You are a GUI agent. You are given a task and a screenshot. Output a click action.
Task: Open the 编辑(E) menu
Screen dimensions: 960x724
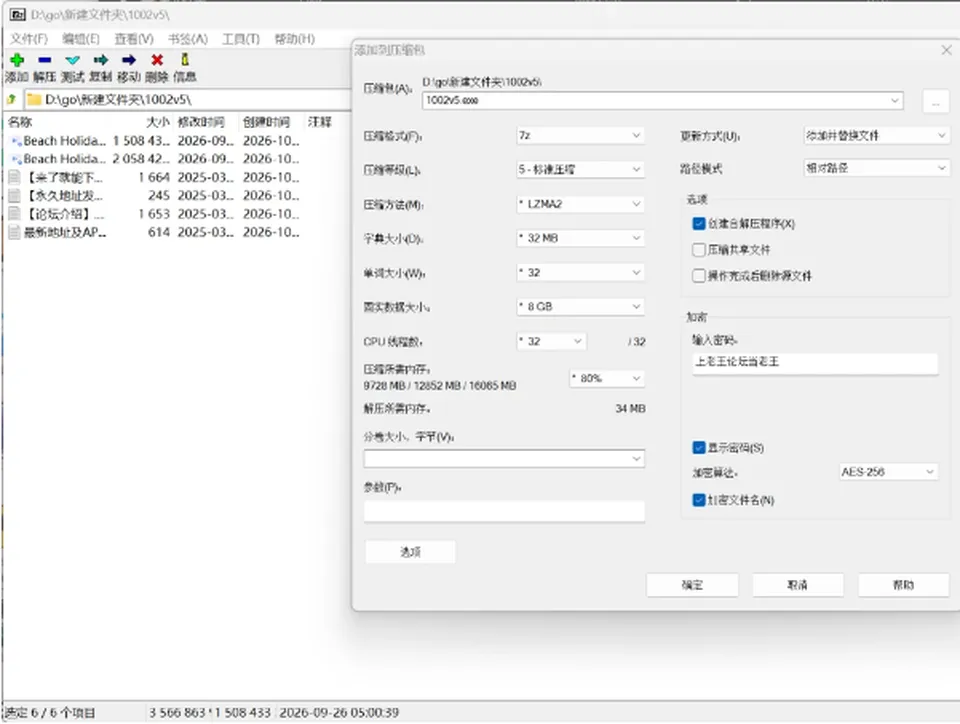pos(81,39)
